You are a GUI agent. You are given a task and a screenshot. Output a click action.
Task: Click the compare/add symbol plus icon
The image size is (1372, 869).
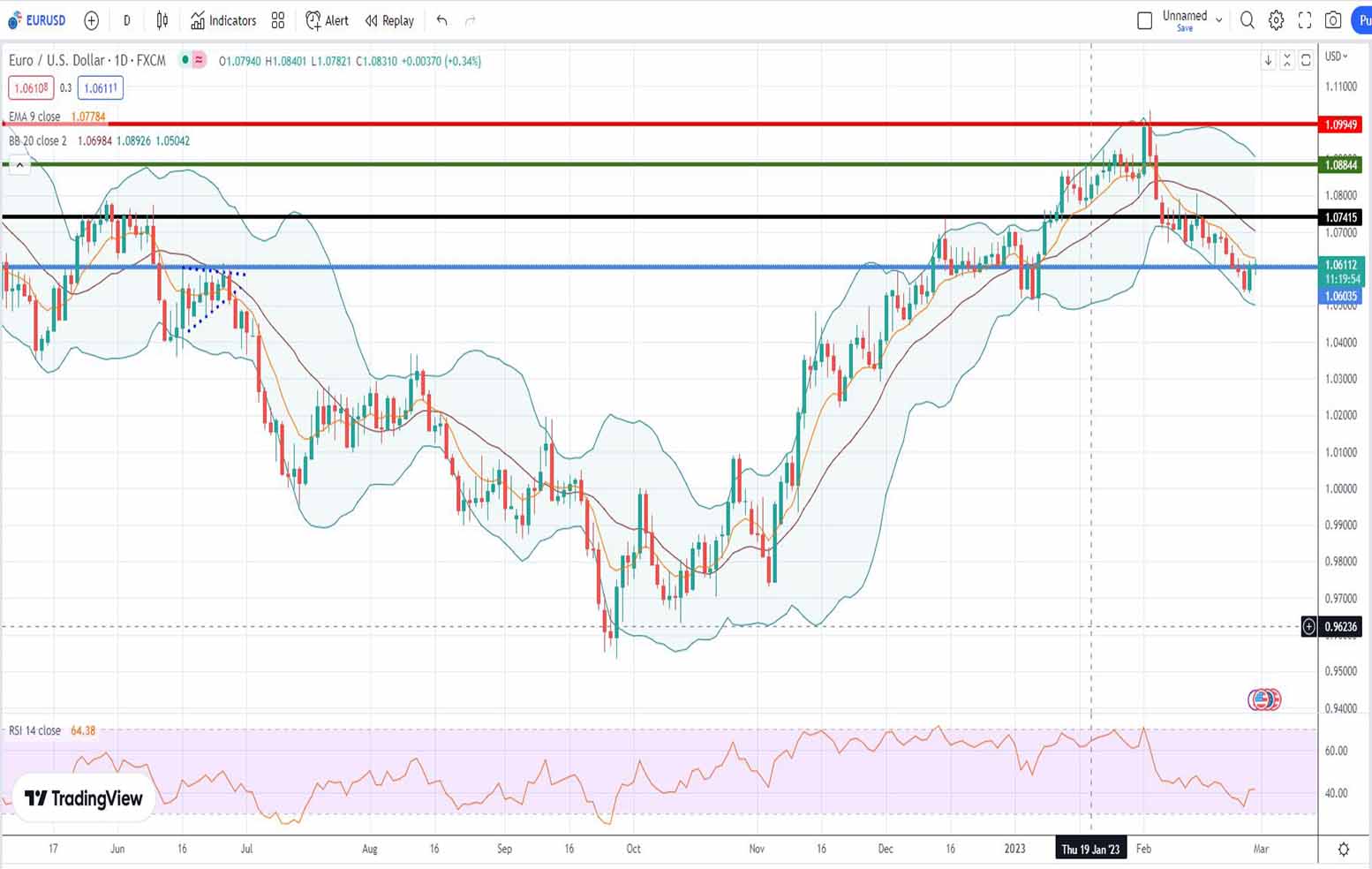(x=91, y=20)
